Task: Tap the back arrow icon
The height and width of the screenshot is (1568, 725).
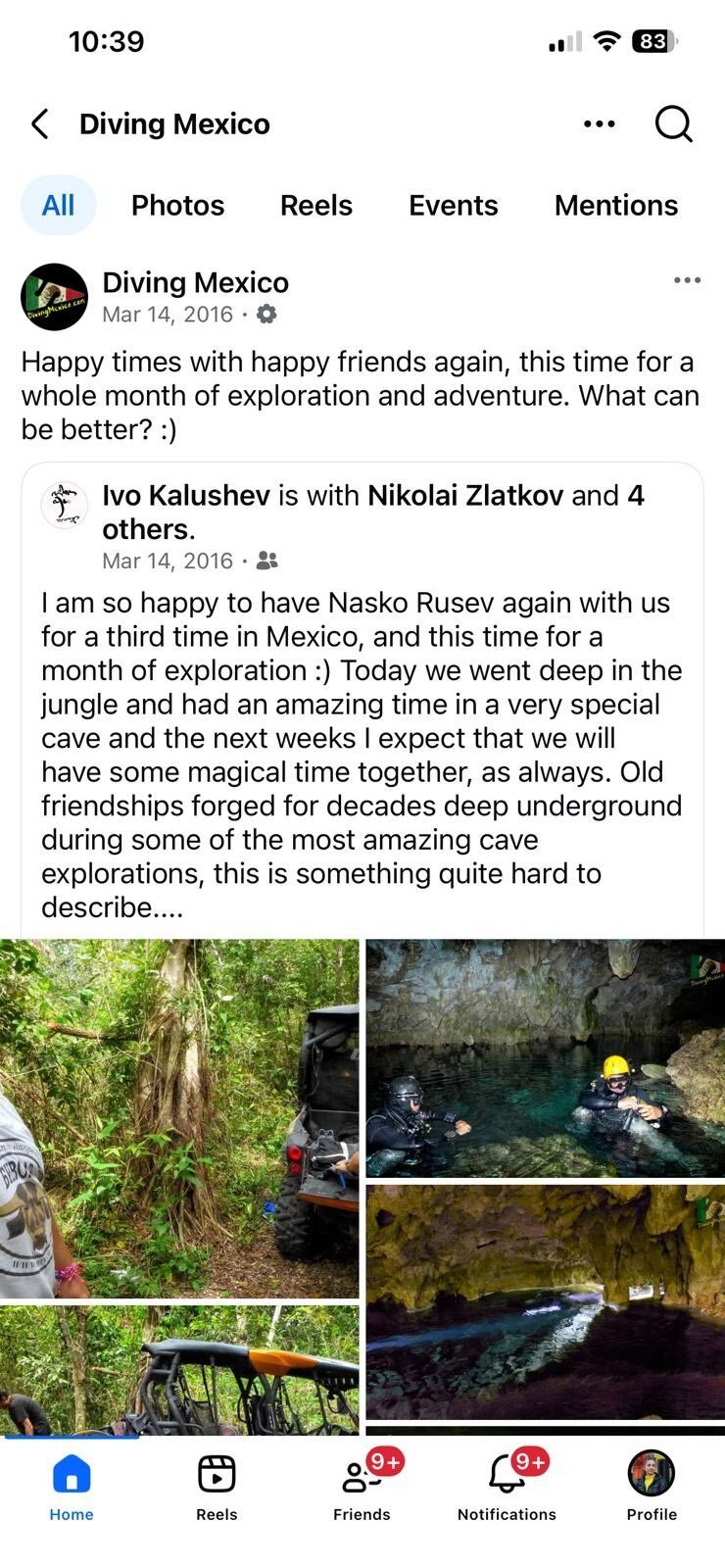Action: coord(39,124)
